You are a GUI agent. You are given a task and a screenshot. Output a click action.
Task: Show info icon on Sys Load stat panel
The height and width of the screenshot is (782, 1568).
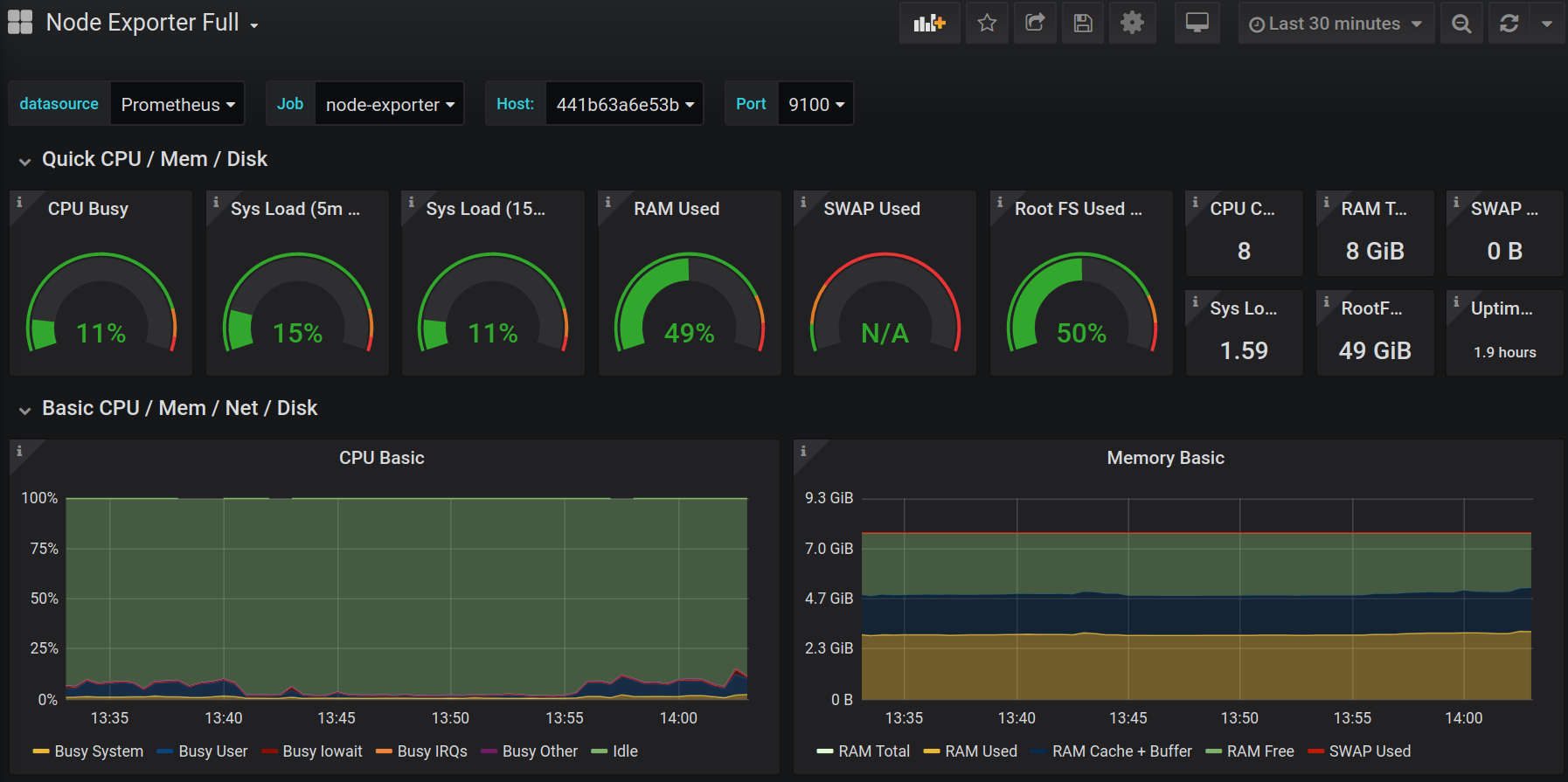[x=1196, y=301]
